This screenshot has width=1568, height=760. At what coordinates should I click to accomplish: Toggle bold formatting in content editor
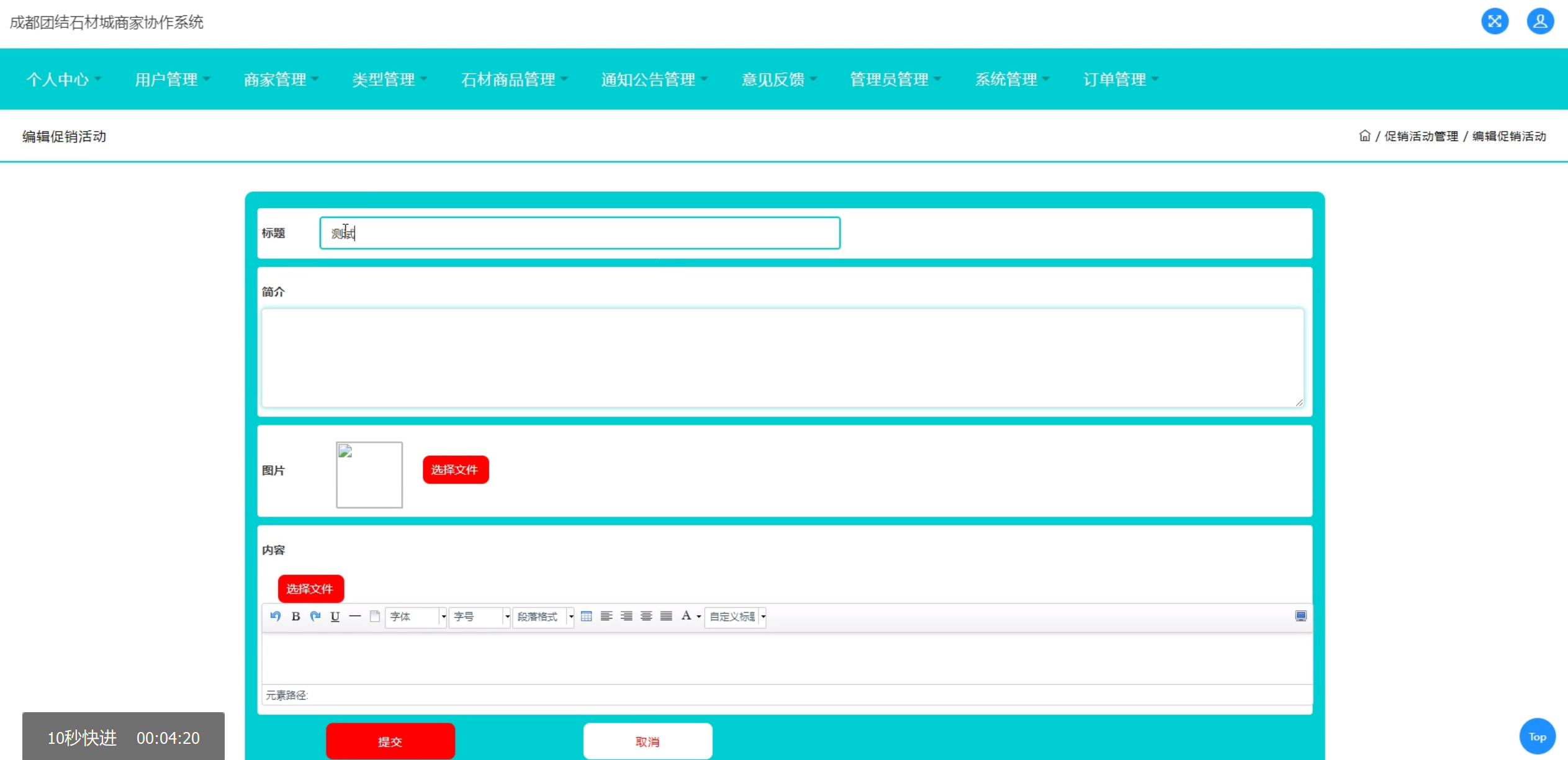[x=295, y=616]
